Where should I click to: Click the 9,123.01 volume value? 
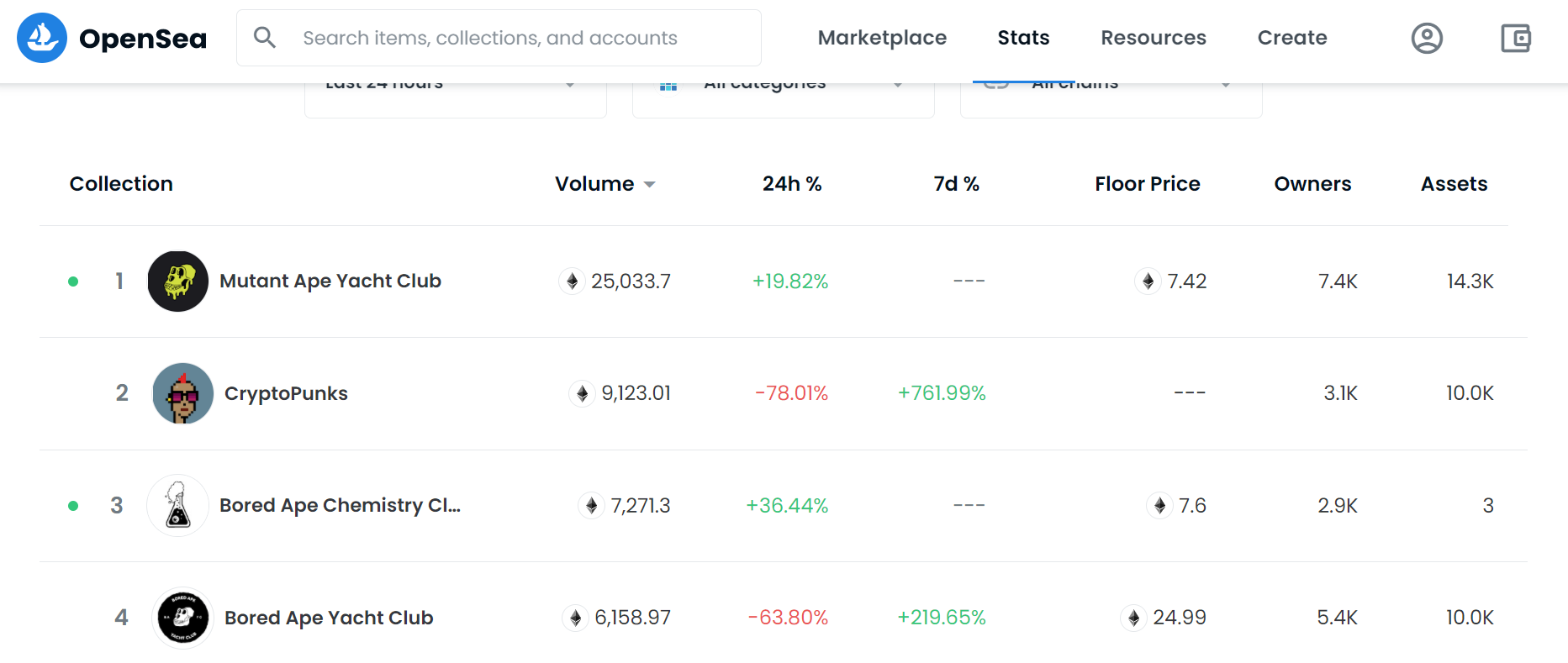pos(636,393)
